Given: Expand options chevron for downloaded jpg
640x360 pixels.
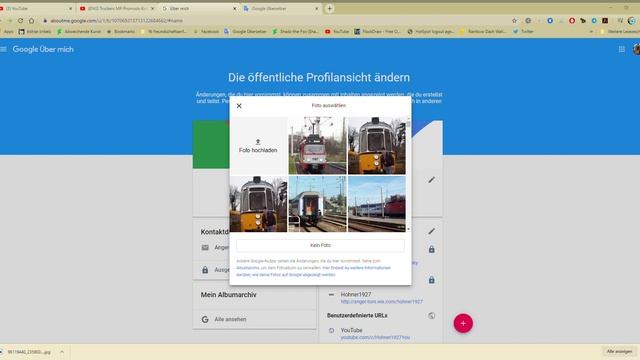Looking at the screenshot, I should [62, 352].
